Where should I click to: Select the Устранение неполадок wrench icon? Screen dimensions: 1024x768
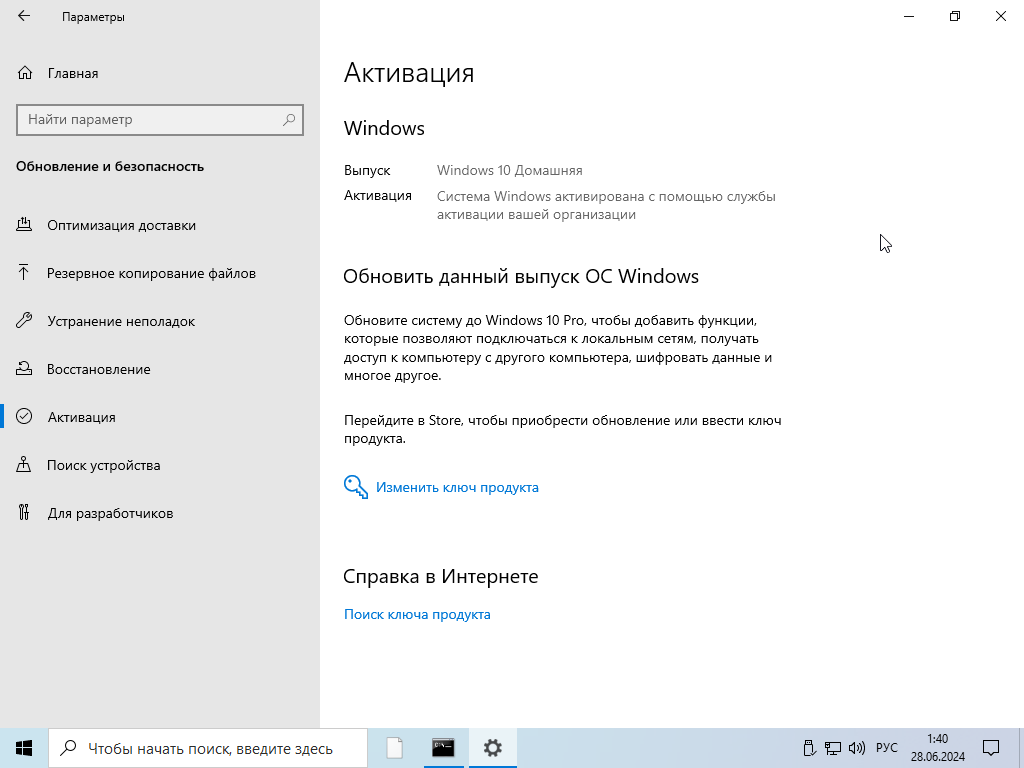[x=25, y=321]
